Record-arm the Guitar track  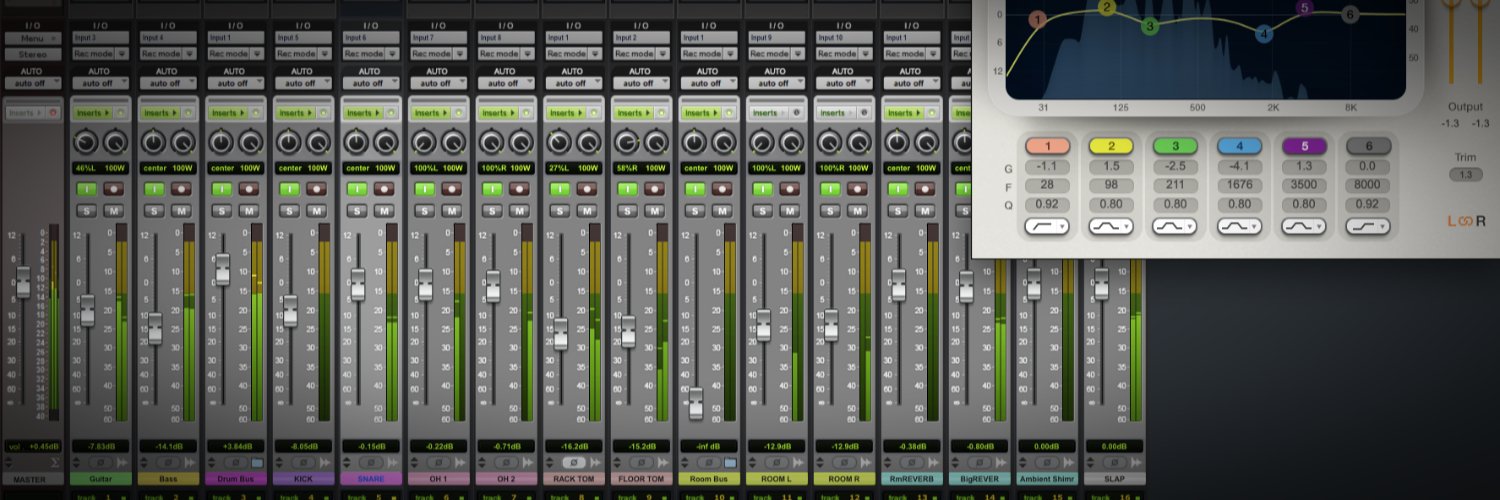113,187
